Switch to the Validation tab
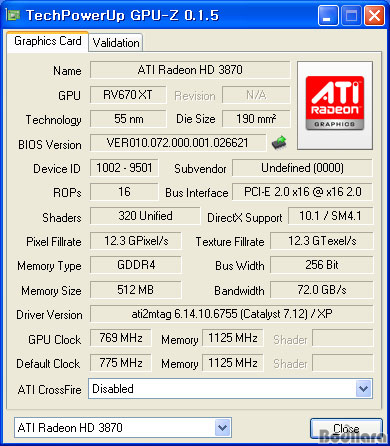The image size is (390, 446). 116,43
